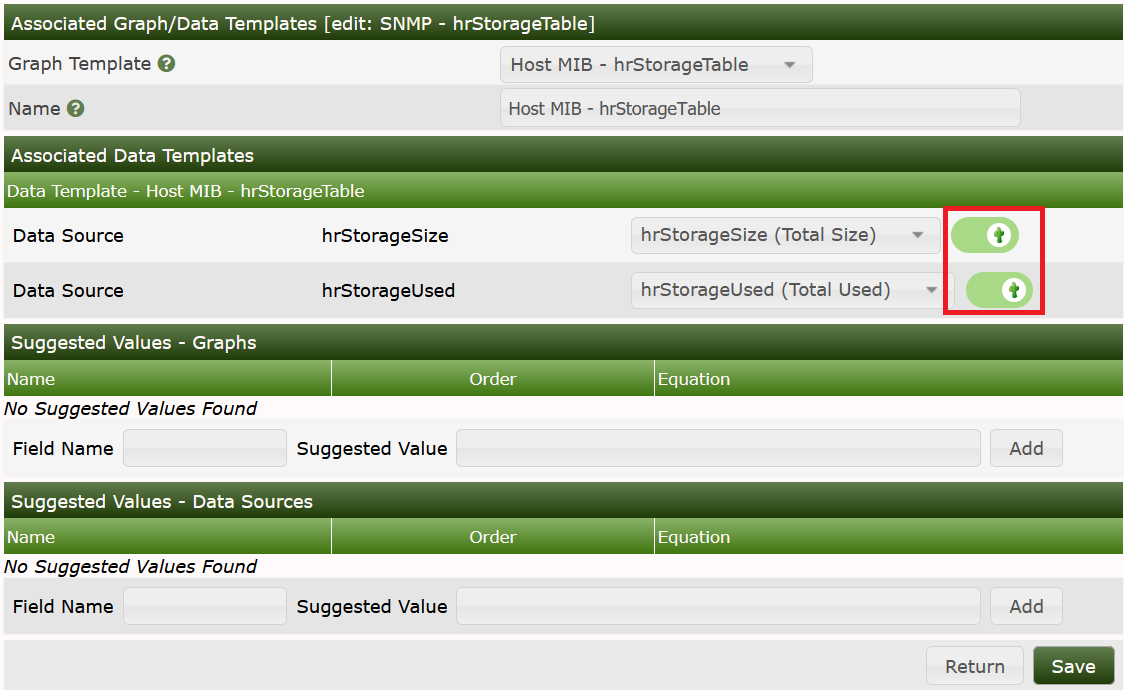
Task: Click the Data Sources table Order column header
Action: pyautogui.click(x=492, y=537)
